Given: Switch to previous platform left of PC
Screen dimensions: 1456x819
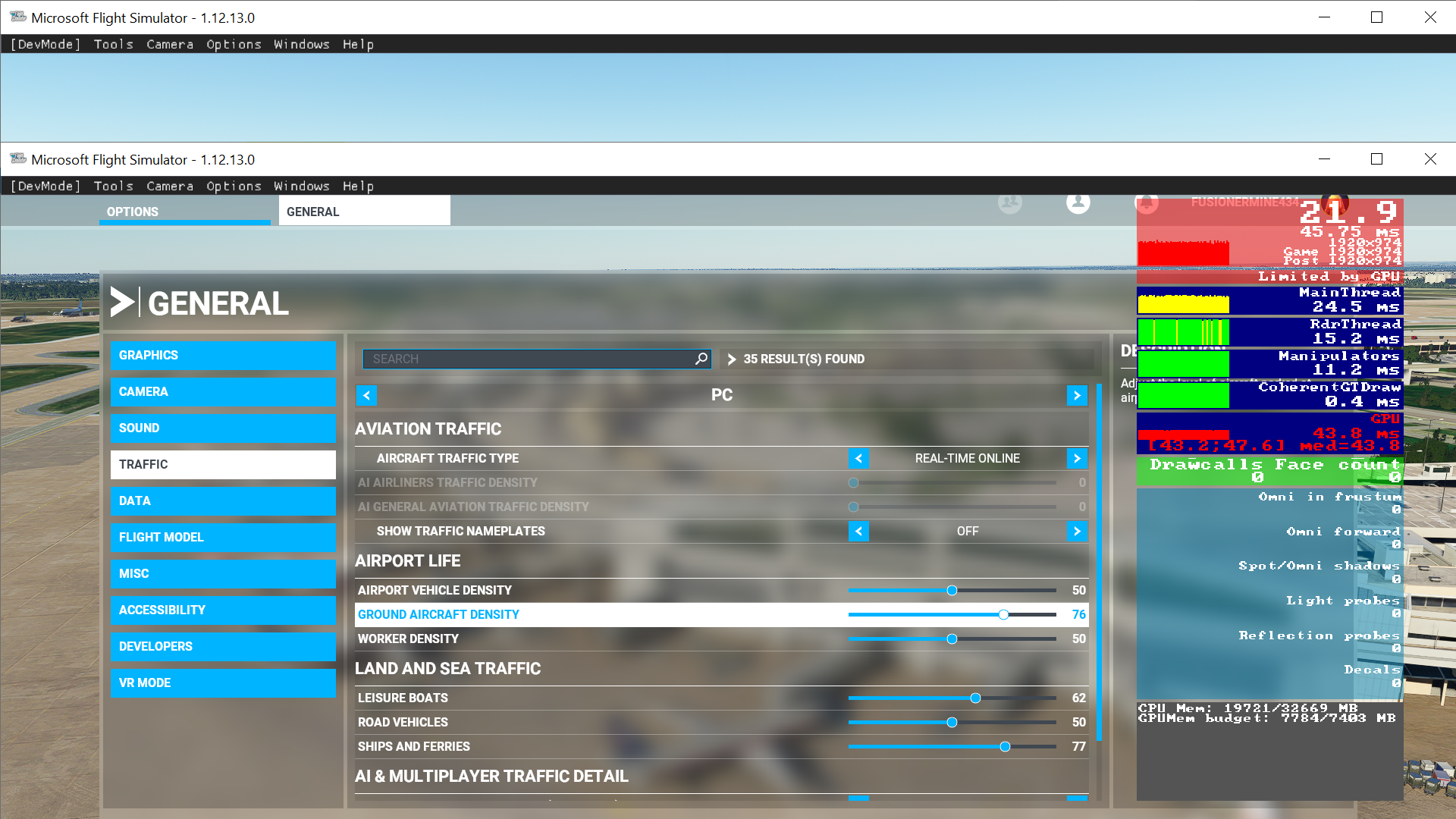Looking at the screenshot, I should [x=366, y=395].
